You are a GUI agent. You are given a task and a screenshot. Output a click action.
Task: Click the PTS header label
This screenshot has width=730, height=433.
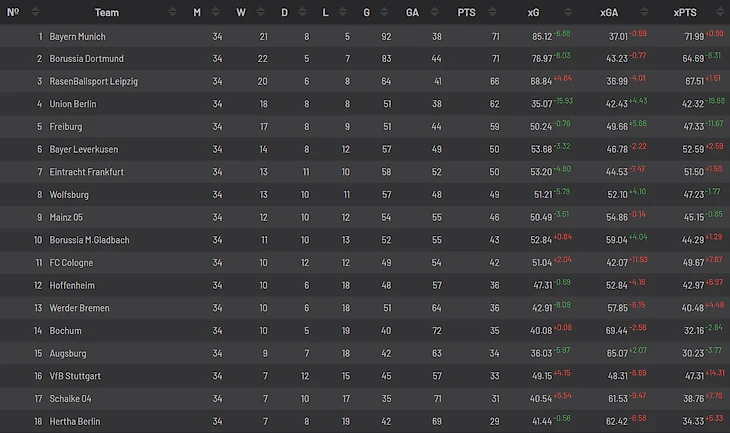point(466,13)
